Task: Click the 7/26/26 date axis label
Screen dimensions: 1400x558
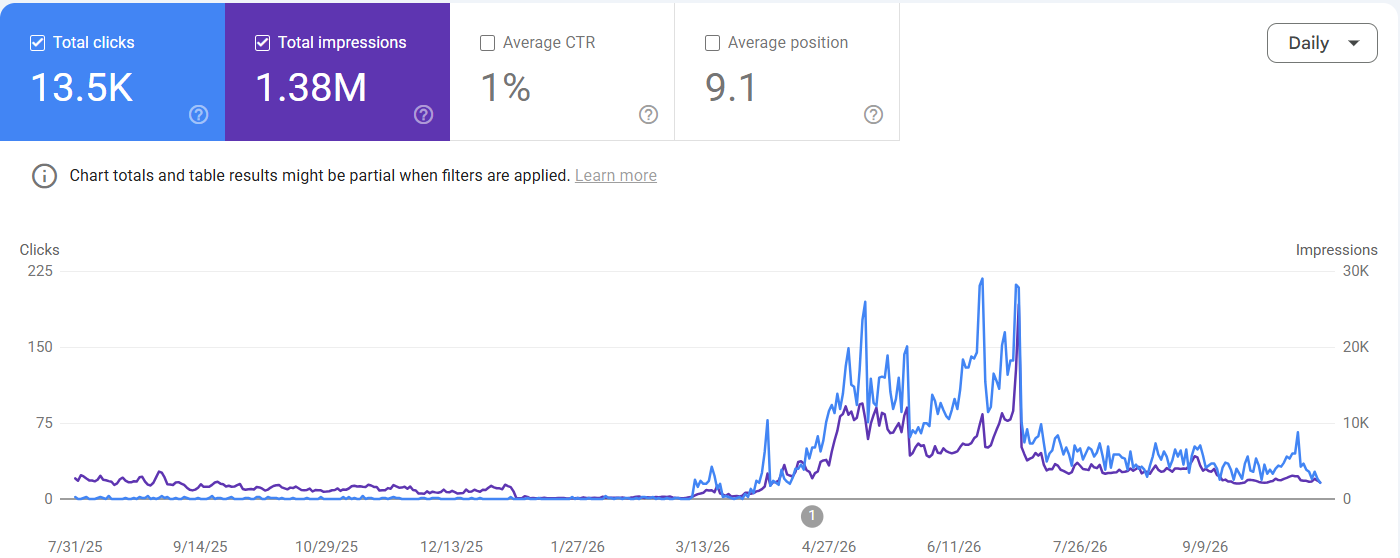Action: tap(1080, 547)
